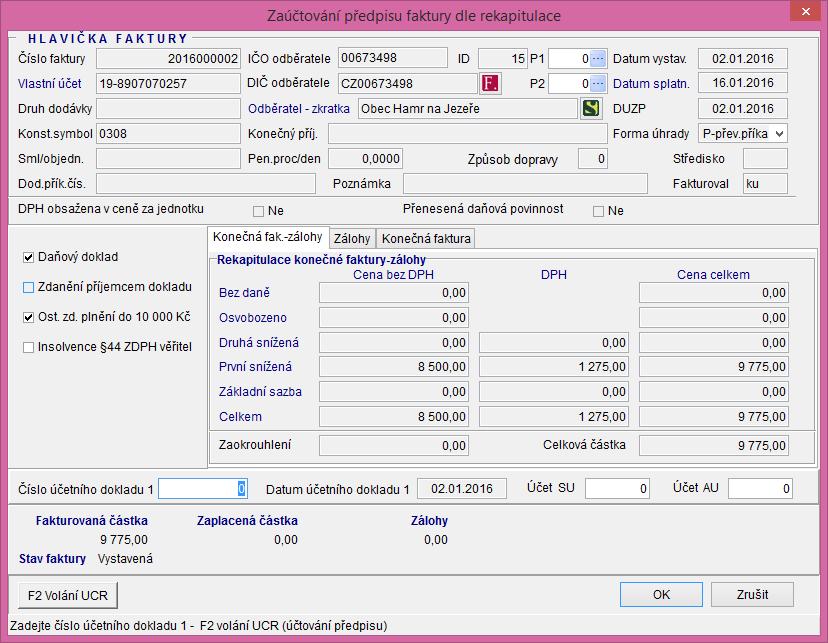Click the DUZP date field
828x643 pixels.
(x=742, y=109)
